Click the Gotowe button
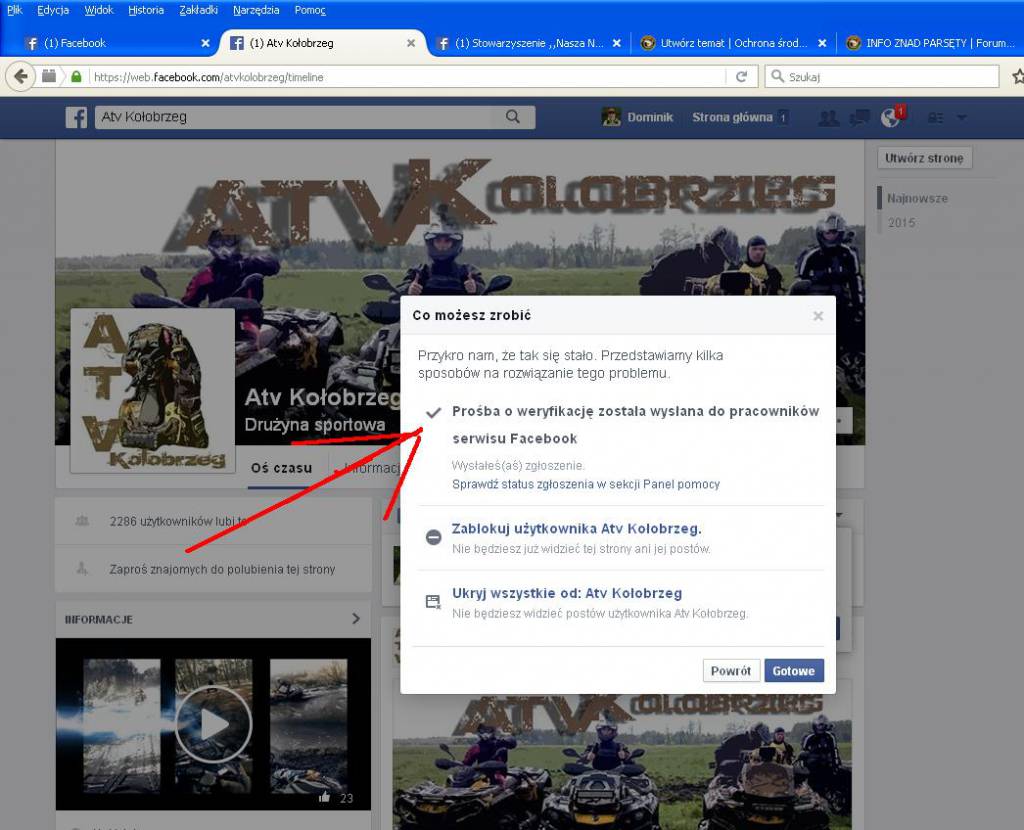 [x=793, y=671]
